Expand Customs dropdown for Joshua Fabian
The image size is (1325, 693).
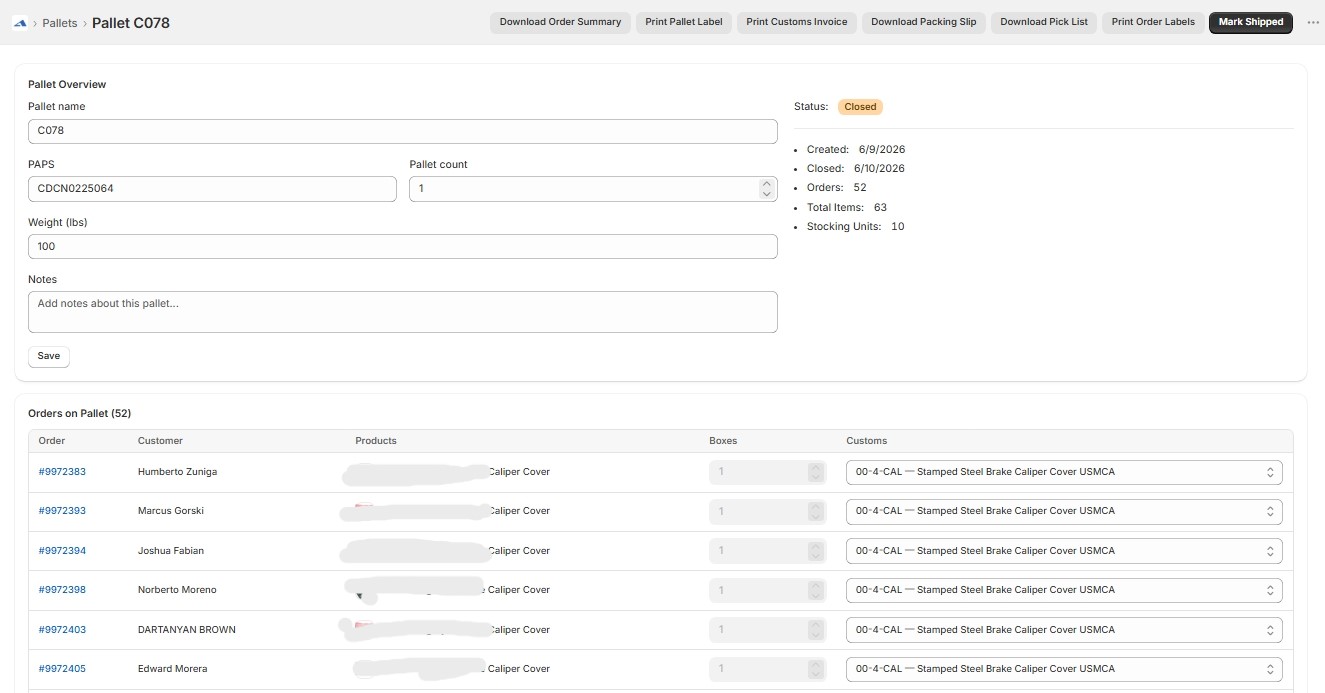click(1064, 551)
